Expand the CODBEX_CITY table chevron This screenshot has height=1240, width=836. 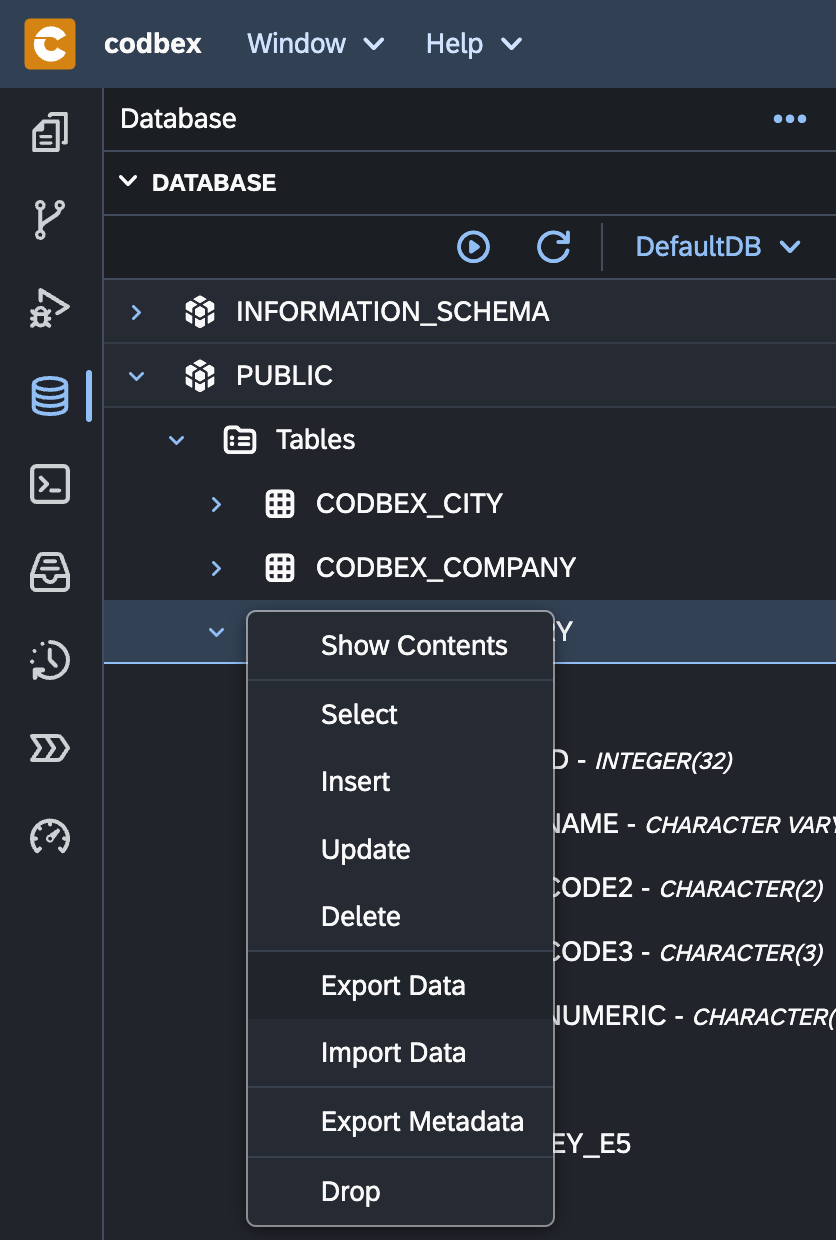point(217,504)
